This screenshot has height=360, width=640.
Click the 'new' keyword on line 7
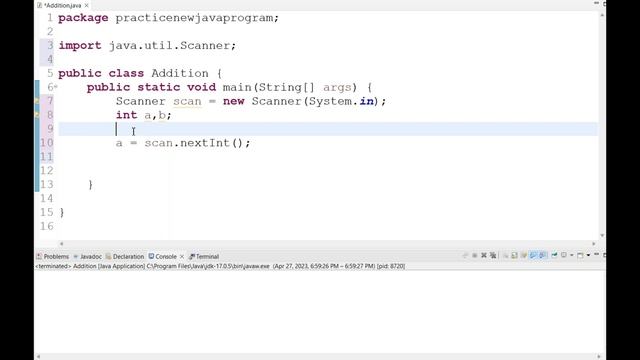[x=233, y=101]
